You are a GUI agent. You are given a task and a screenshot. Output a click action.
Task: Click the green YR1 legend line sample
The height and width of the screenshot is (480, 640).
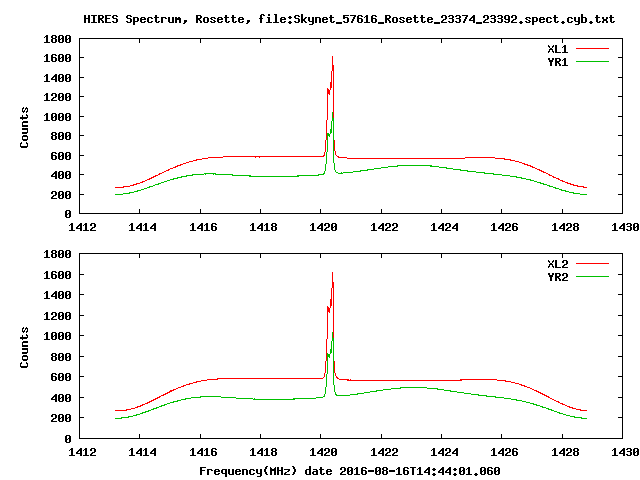click(x=592, y=62)
